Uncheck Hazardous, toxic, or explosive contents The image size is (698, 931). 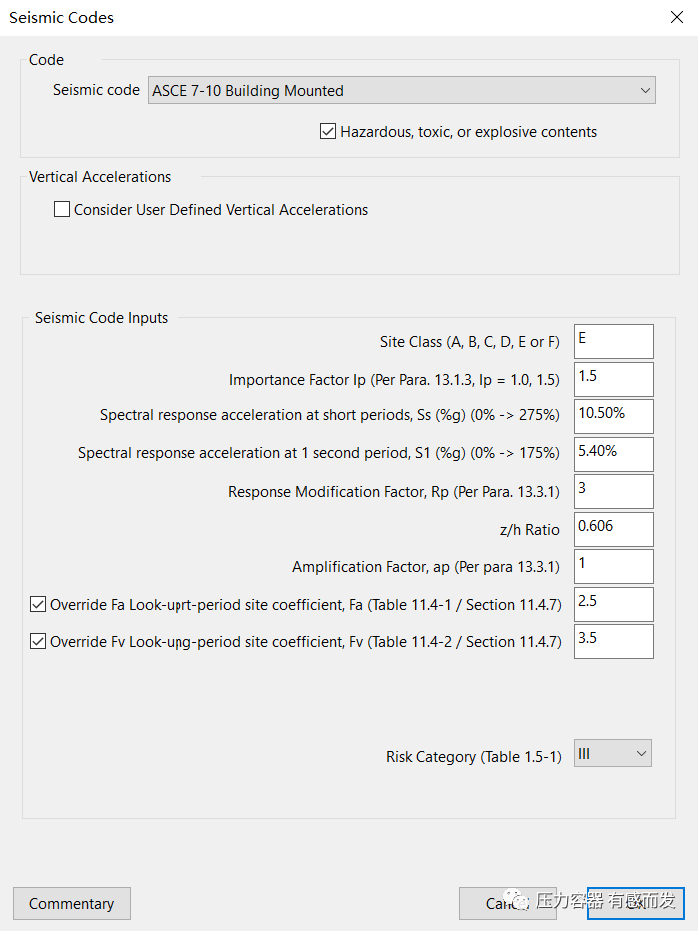[x=328, y=131]
